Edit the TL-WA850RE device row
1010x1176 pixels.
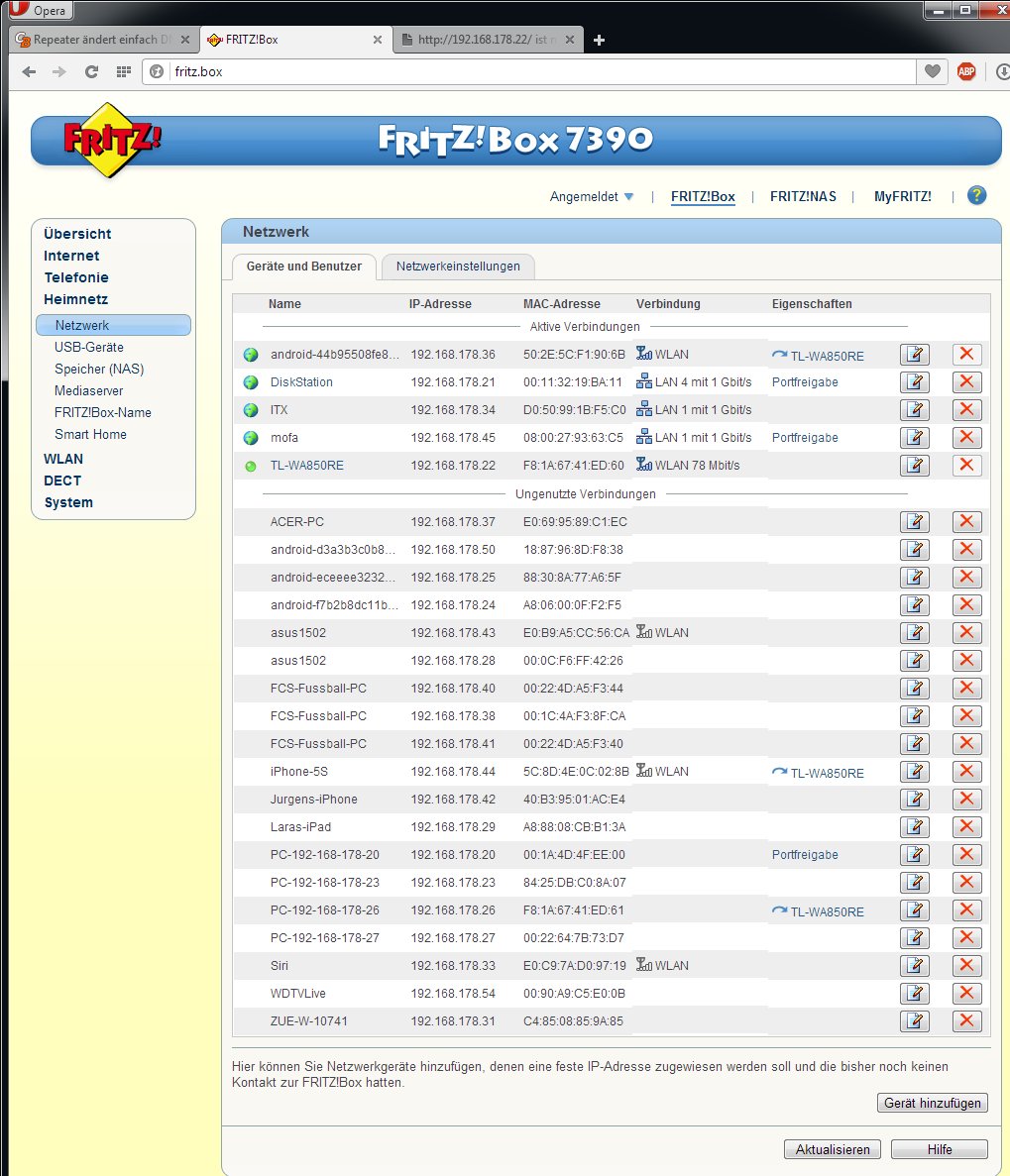pos(914,465)
